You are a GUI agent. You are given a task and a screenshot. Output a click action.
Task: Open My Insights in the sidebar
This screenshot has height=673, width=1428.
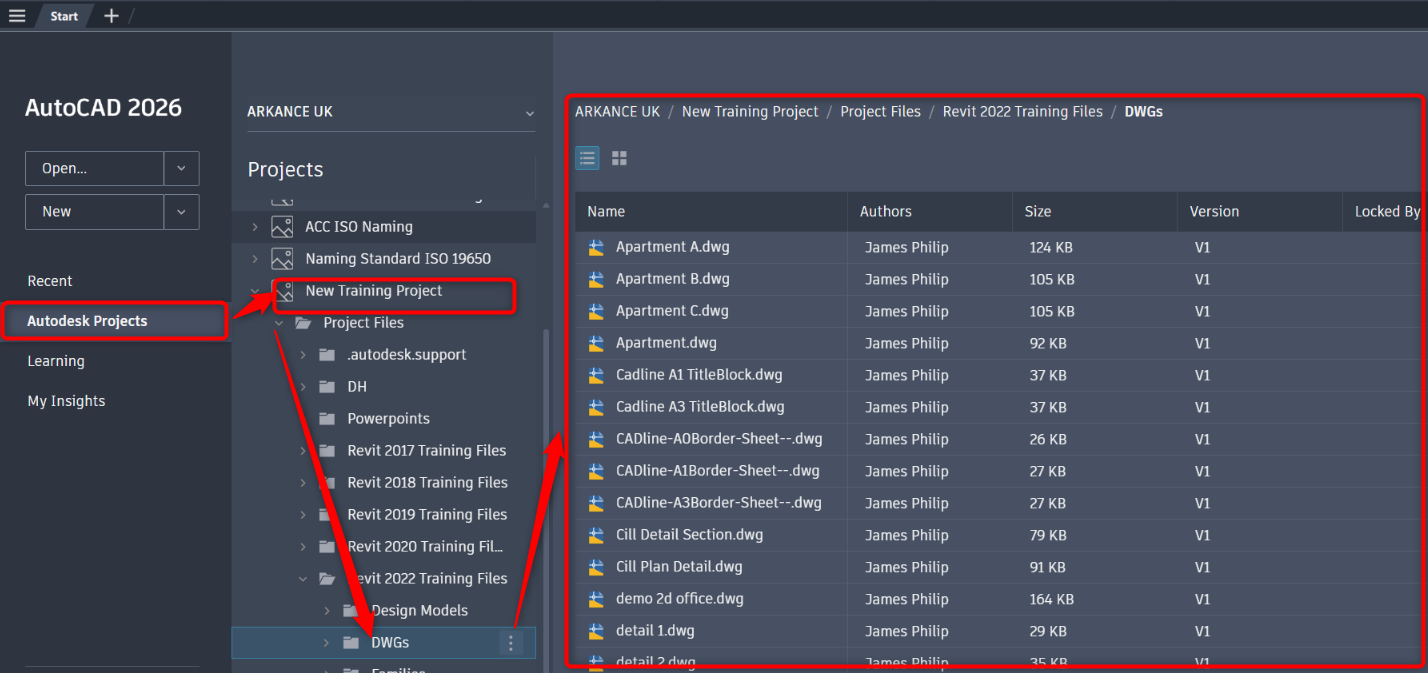(66, 401)
